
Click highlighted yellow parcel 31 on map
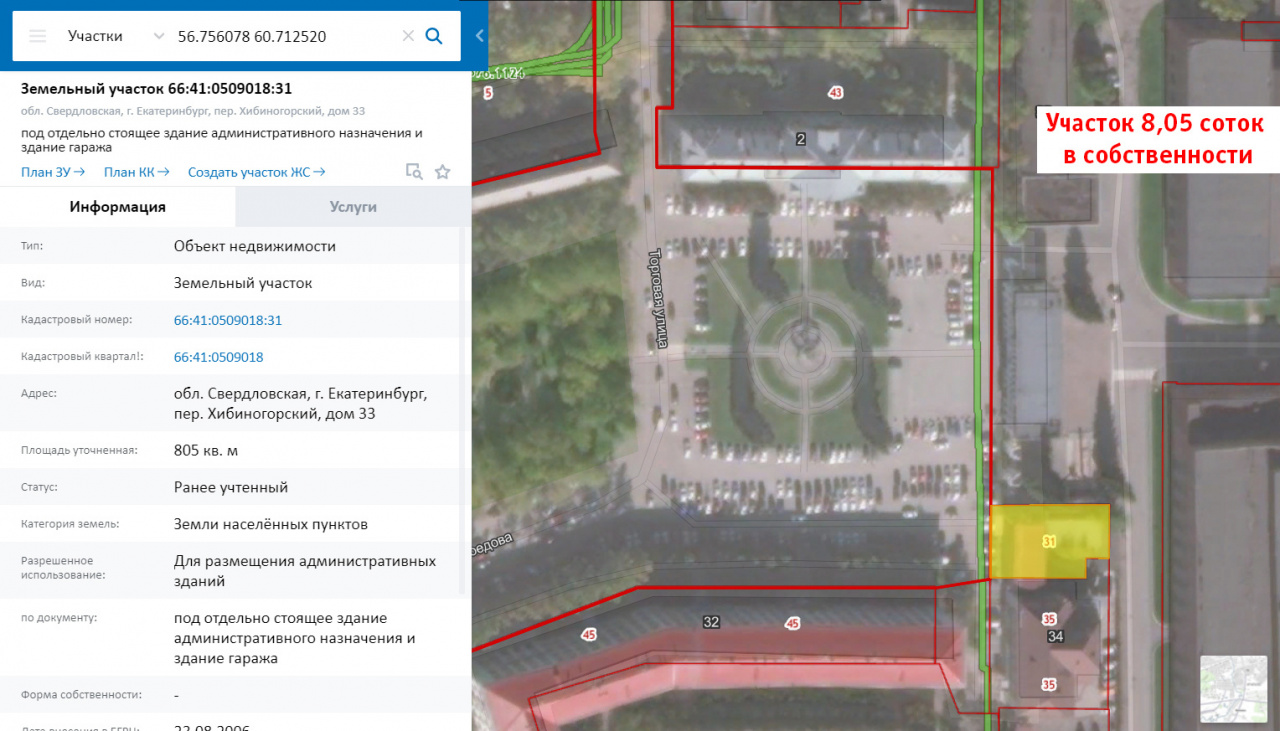click(x=1050, y=541)
